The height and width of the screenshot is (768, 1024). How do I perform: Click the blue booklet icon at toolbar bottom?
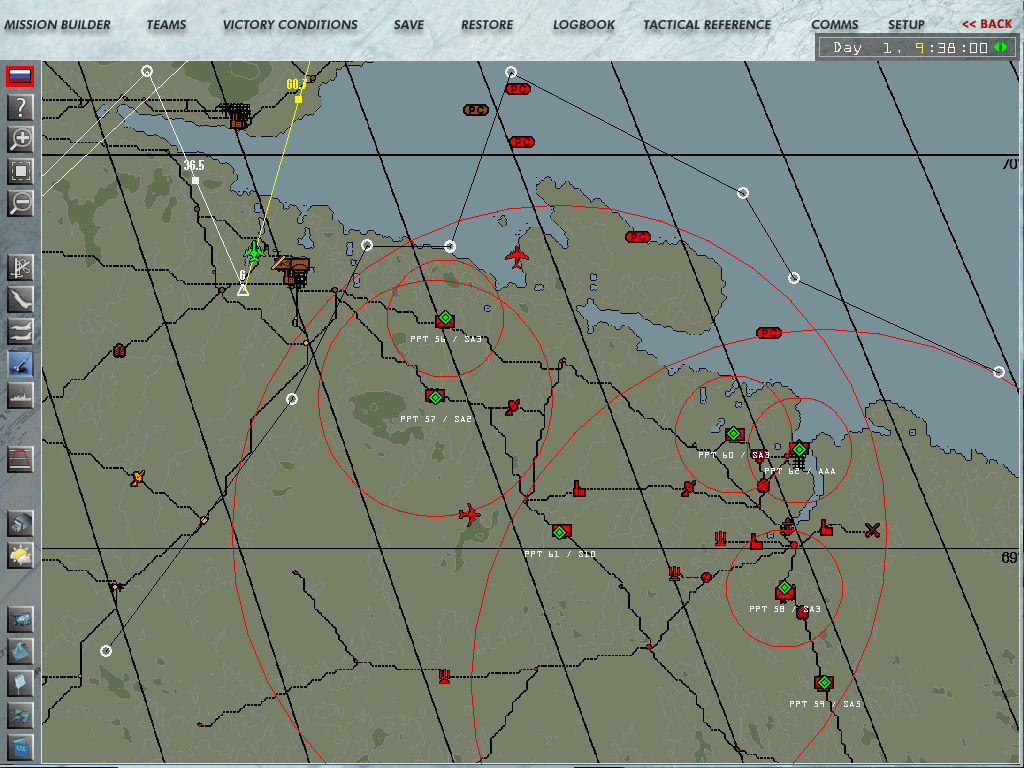pyautogui.click(x=20, y=746)
